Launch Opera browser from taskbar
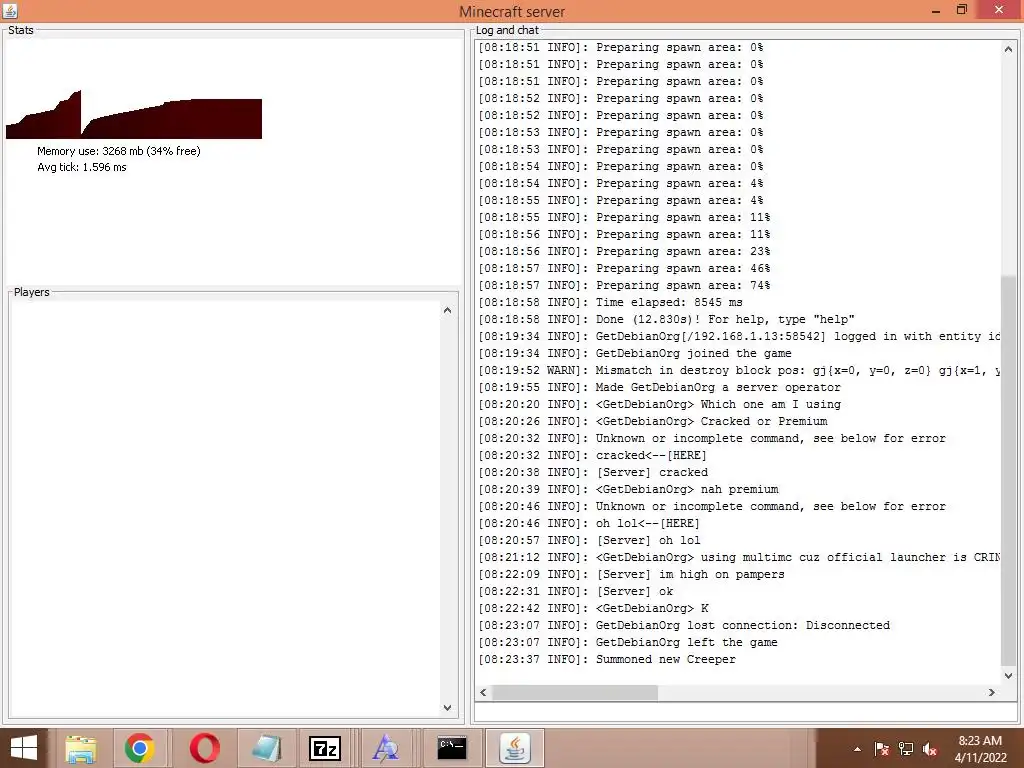Screen dimensions: 1024x768 coord(204,748)
